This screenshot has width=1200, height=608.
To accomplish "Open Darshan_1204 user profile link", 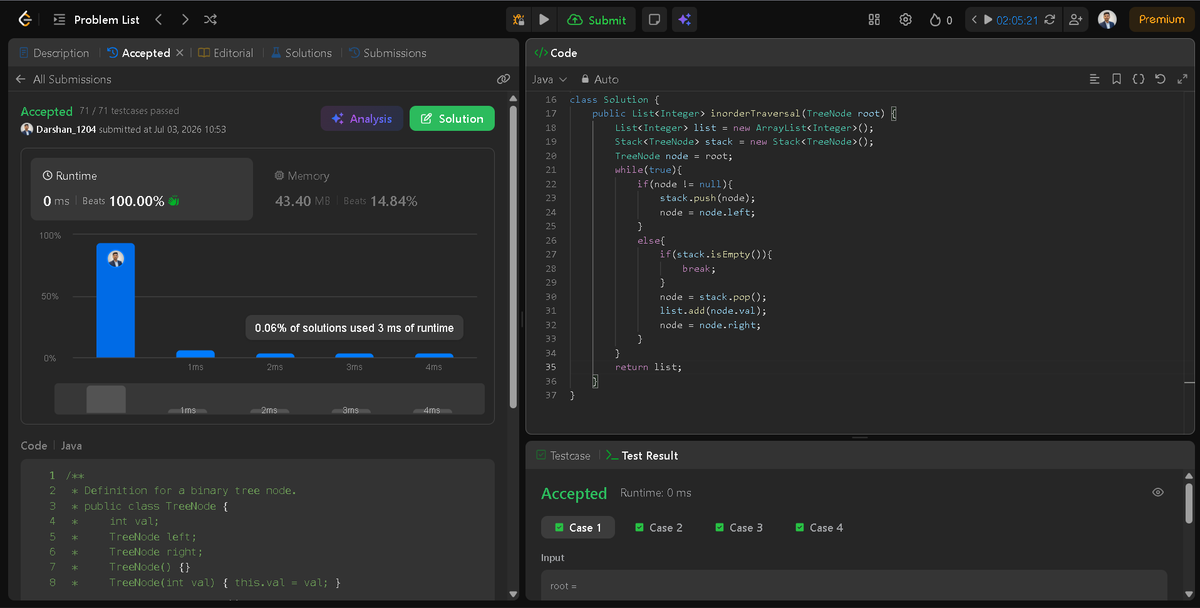I will point(68,129).
